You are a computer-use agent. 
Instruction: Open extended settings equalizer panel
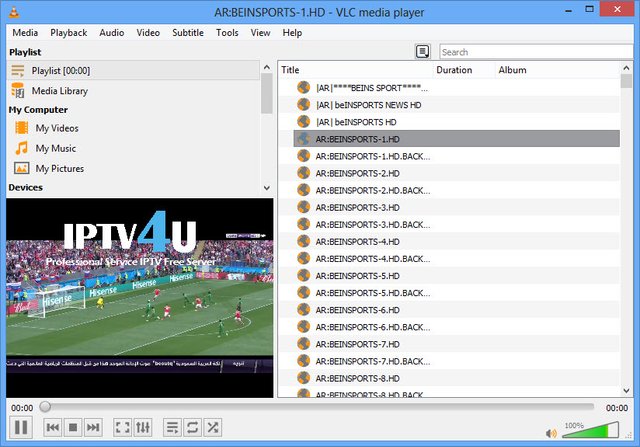tap(142, 427)
